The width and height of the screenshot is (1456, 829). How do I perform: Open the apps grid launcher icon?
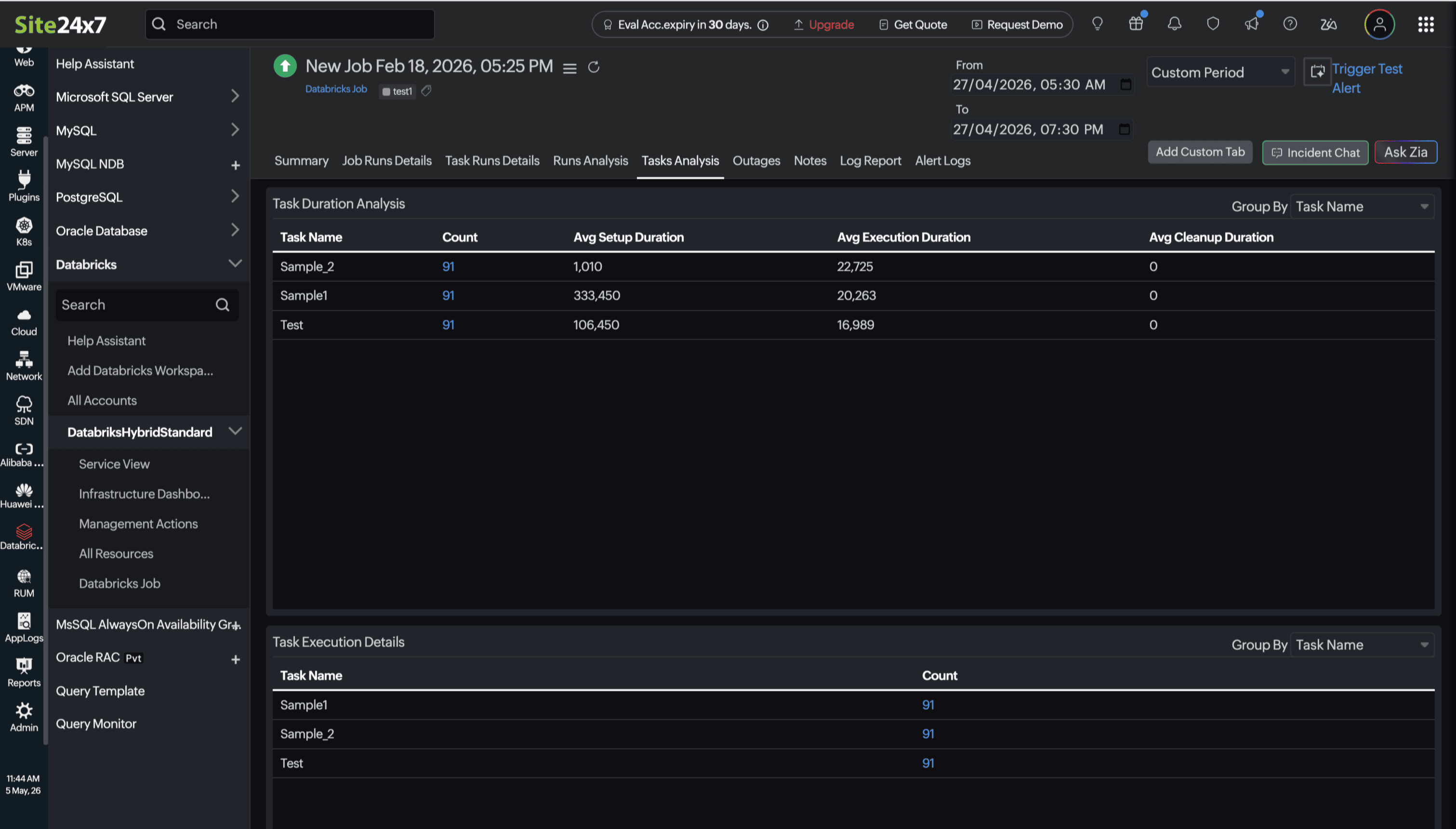(1426, 25)
